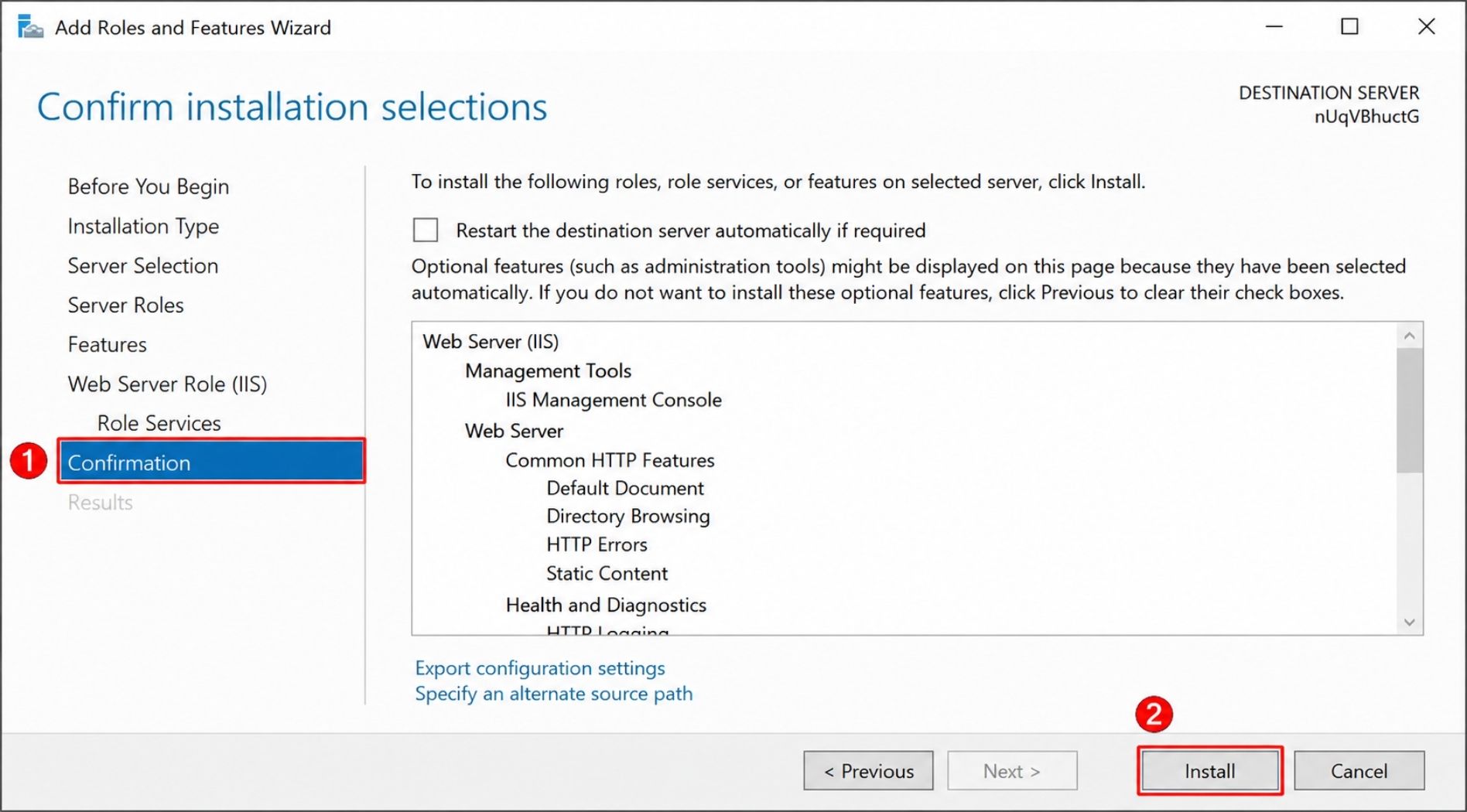Image resolution: width=1467 pixels, height=812 pixels.
Task: Switch to the Server Roles step
Action: pos(125,305)
